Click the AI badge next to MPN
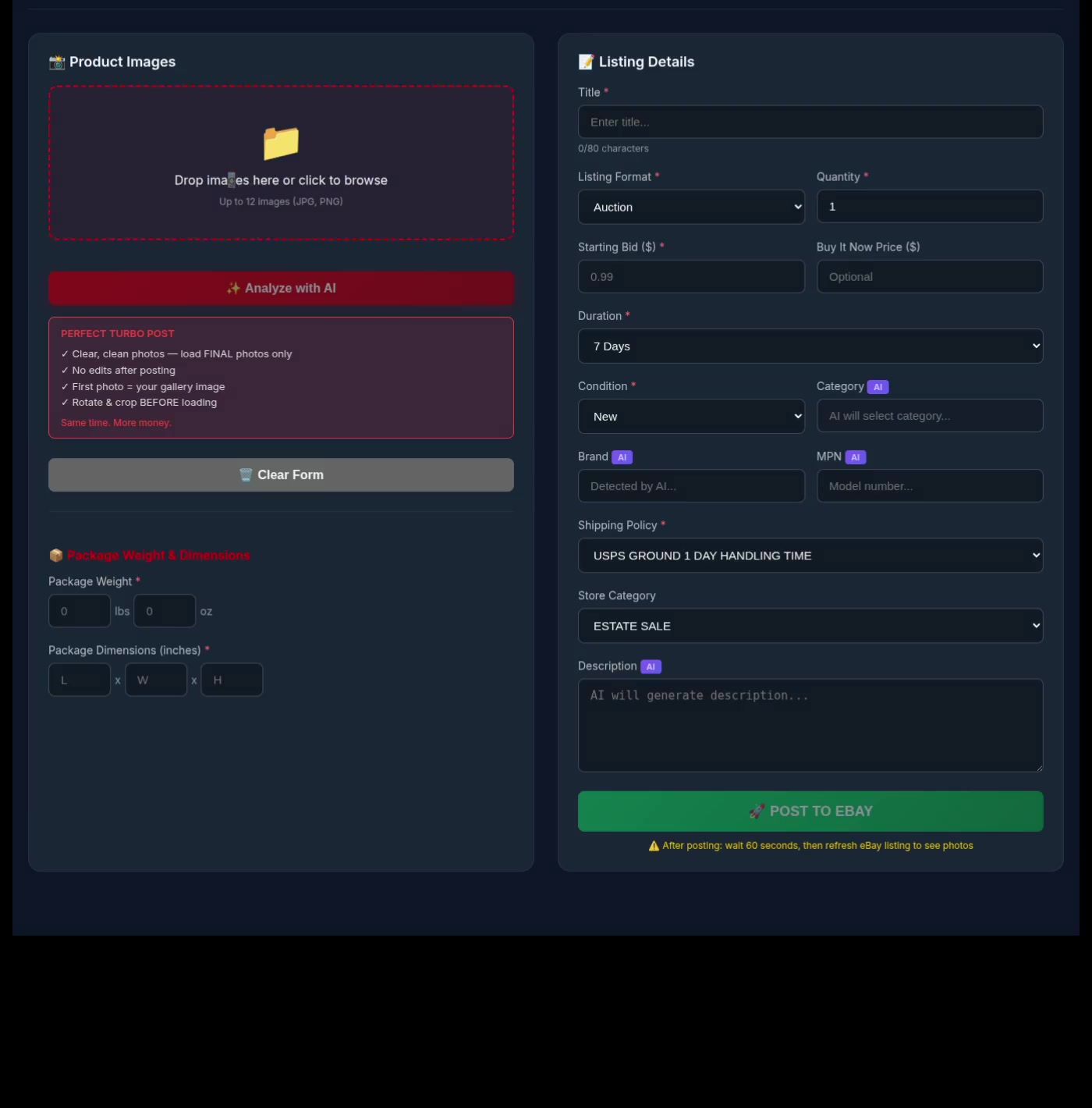 point(855,457)
